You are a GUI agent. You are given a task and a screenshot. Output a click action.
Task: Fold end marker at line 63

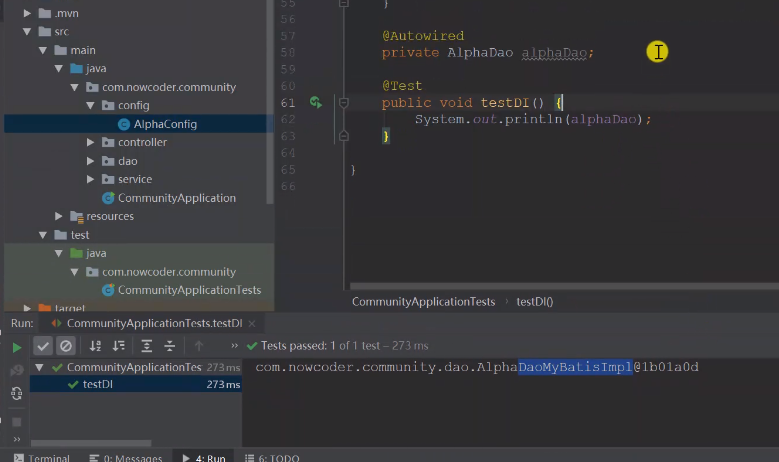pos(343,136)
